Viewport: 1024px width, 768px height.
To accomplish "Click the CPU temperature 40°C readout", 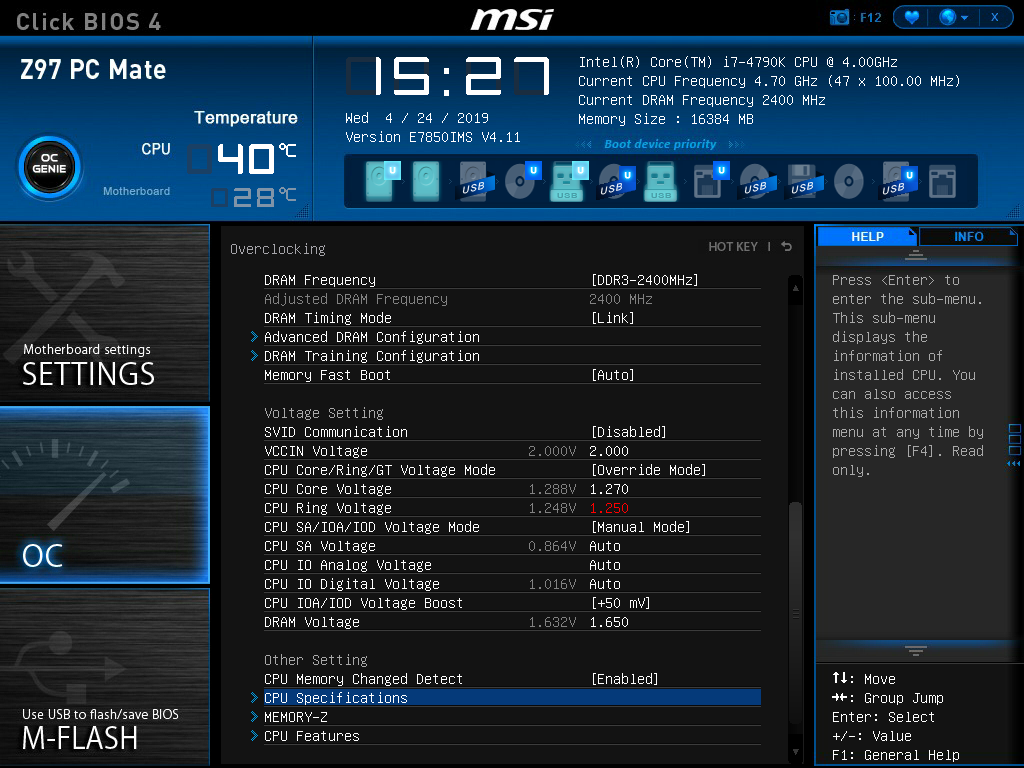I will pos(243,159).
